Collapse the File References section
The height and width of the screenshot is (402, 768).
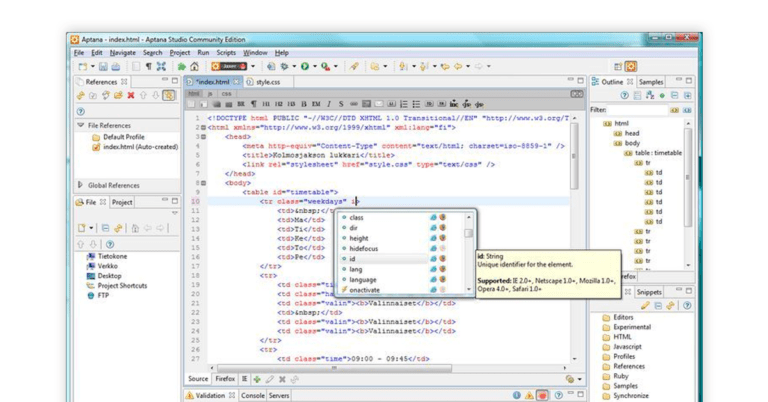pos(81,125)
